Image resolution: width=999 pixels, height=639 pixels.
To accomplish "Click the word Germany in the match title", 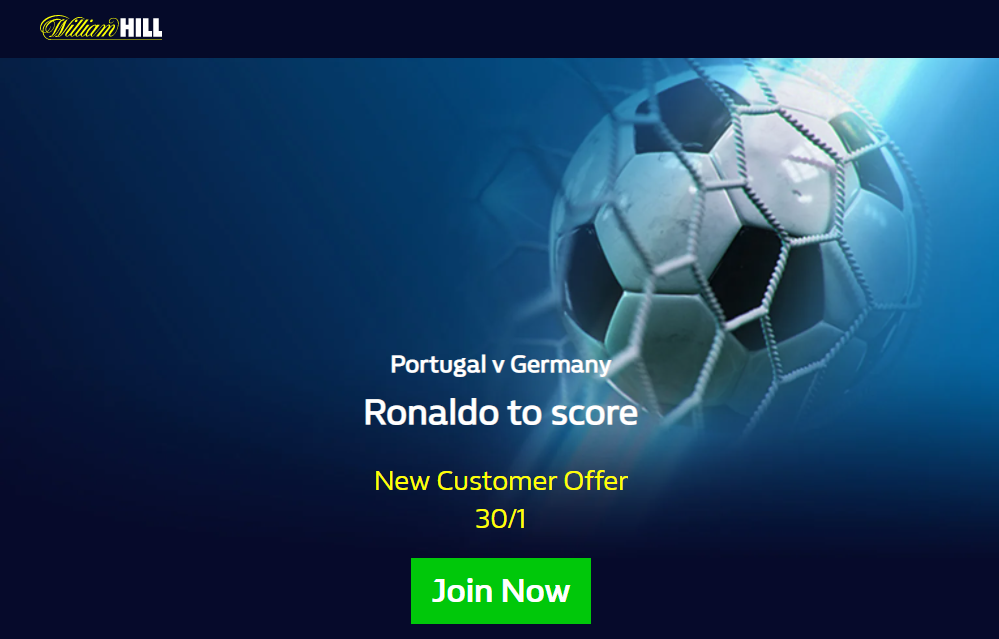I will point(561,365).
